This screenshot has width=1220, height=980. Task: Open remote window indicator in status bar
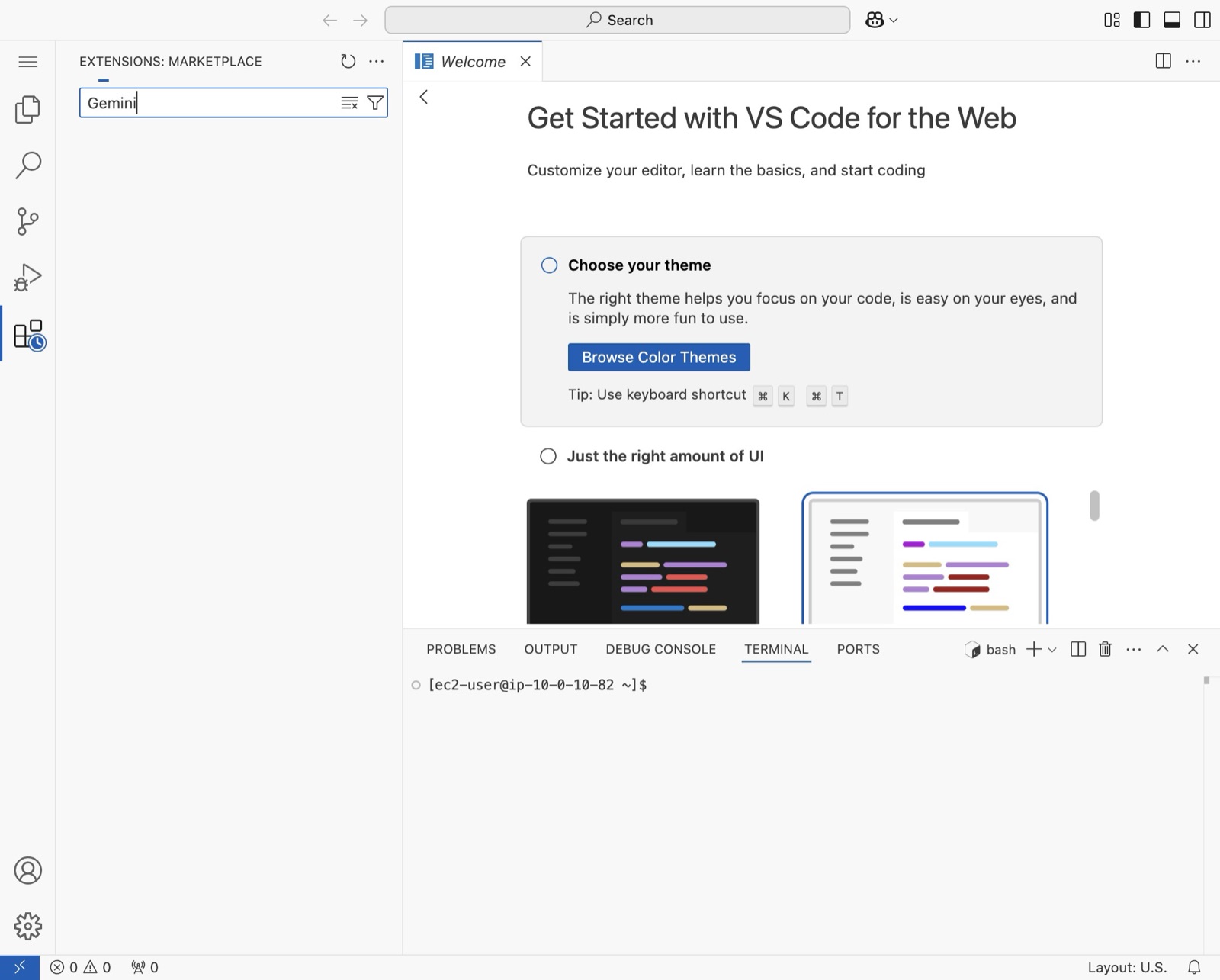tap(20, 967)
